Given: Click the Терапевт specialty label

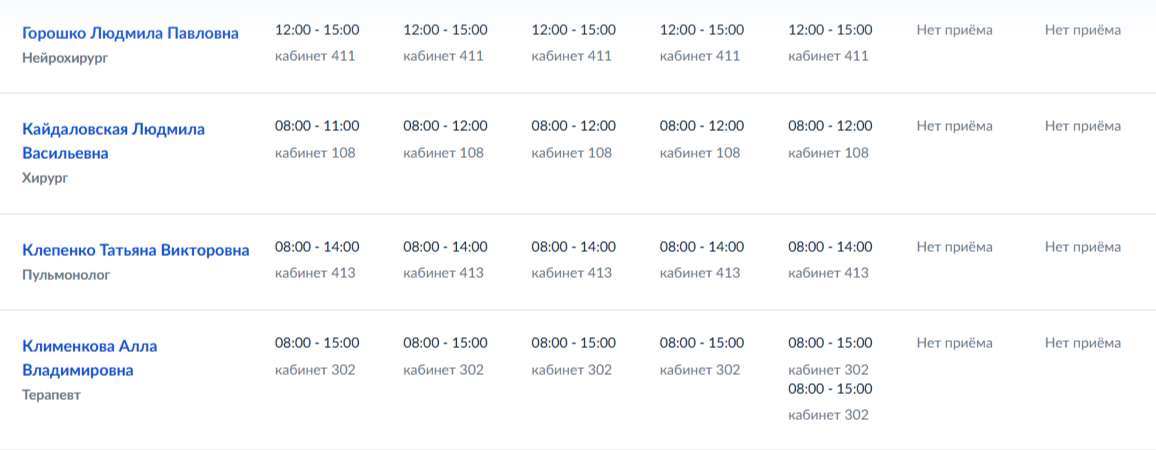Looking at the screenshot, I should click(x=51, y=395).
